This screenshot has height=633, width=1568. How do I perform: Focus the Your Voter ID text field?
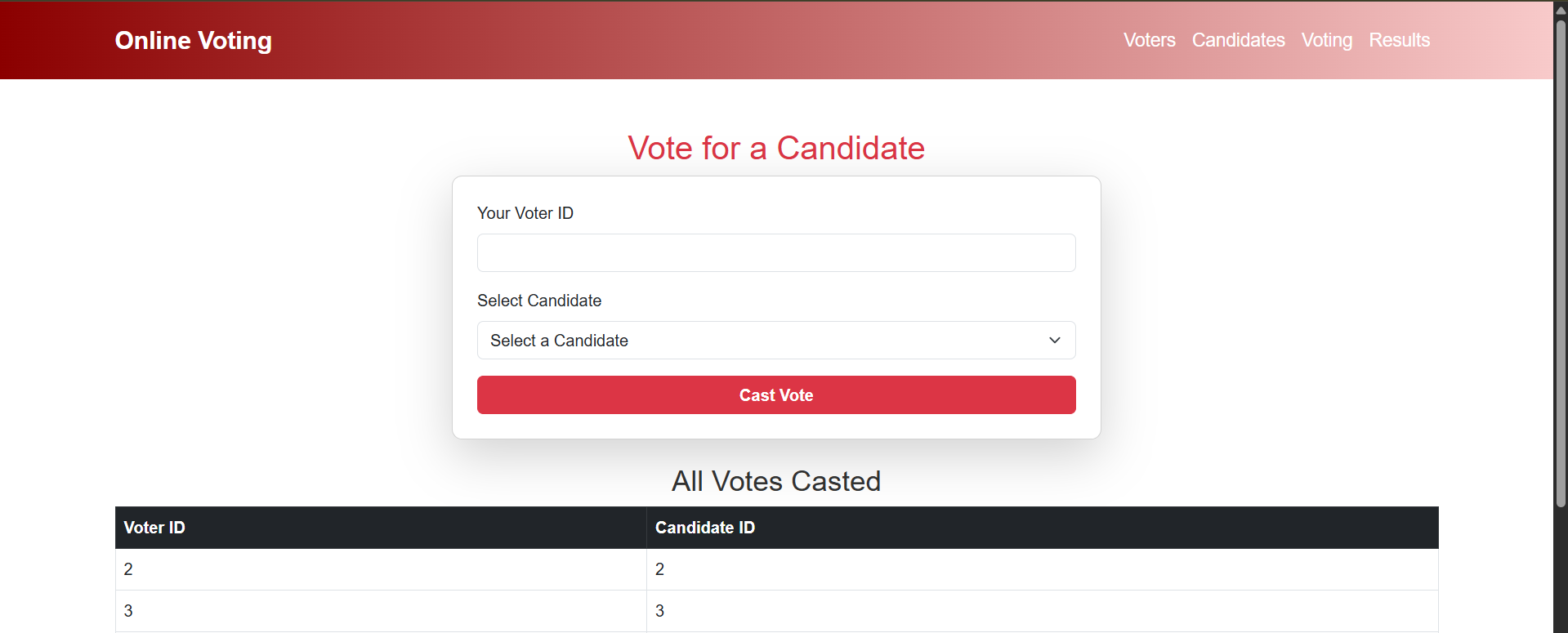776,252
